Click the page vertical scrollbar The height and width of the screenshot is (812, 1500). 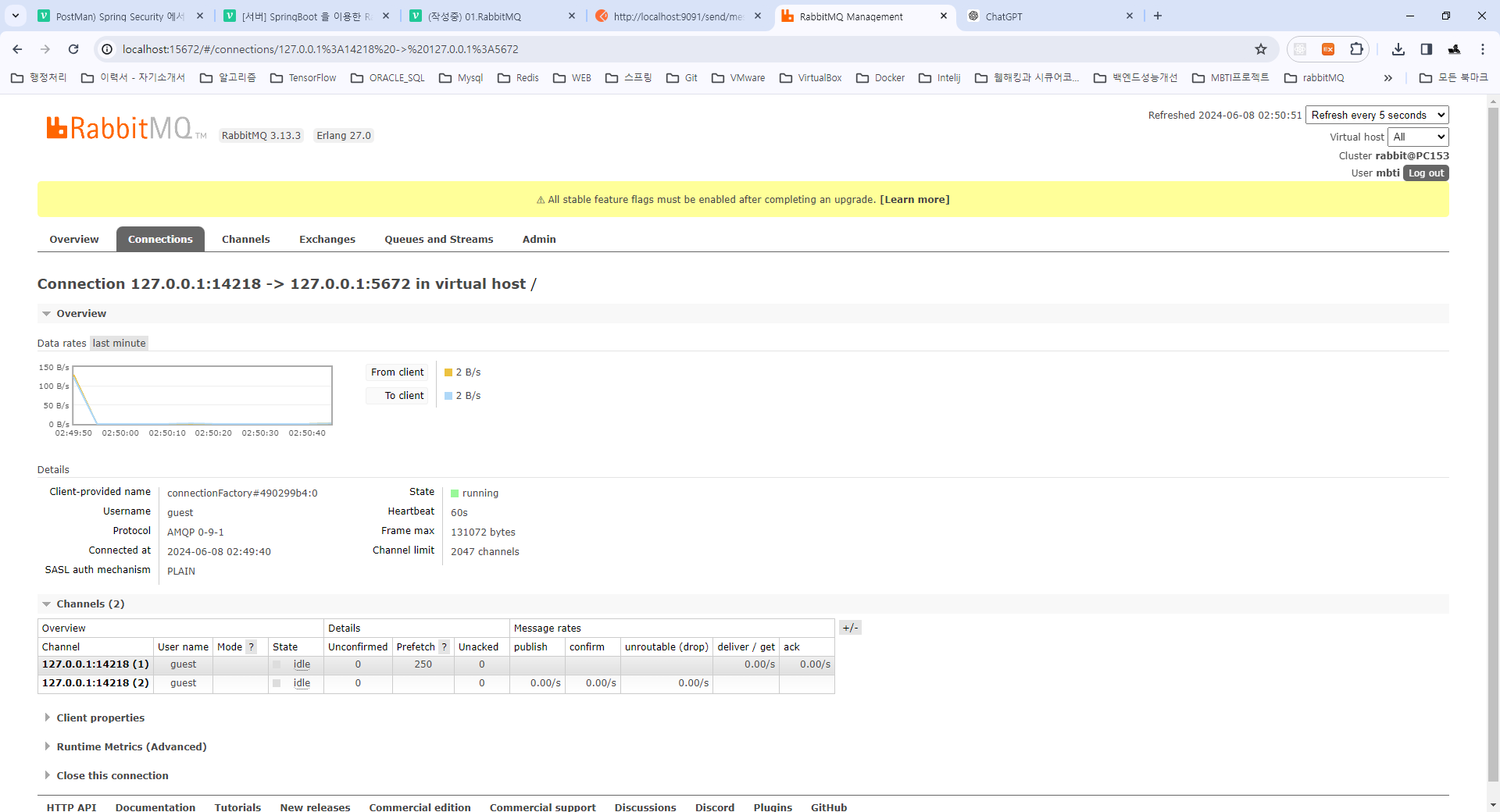tap(1493, 445)
